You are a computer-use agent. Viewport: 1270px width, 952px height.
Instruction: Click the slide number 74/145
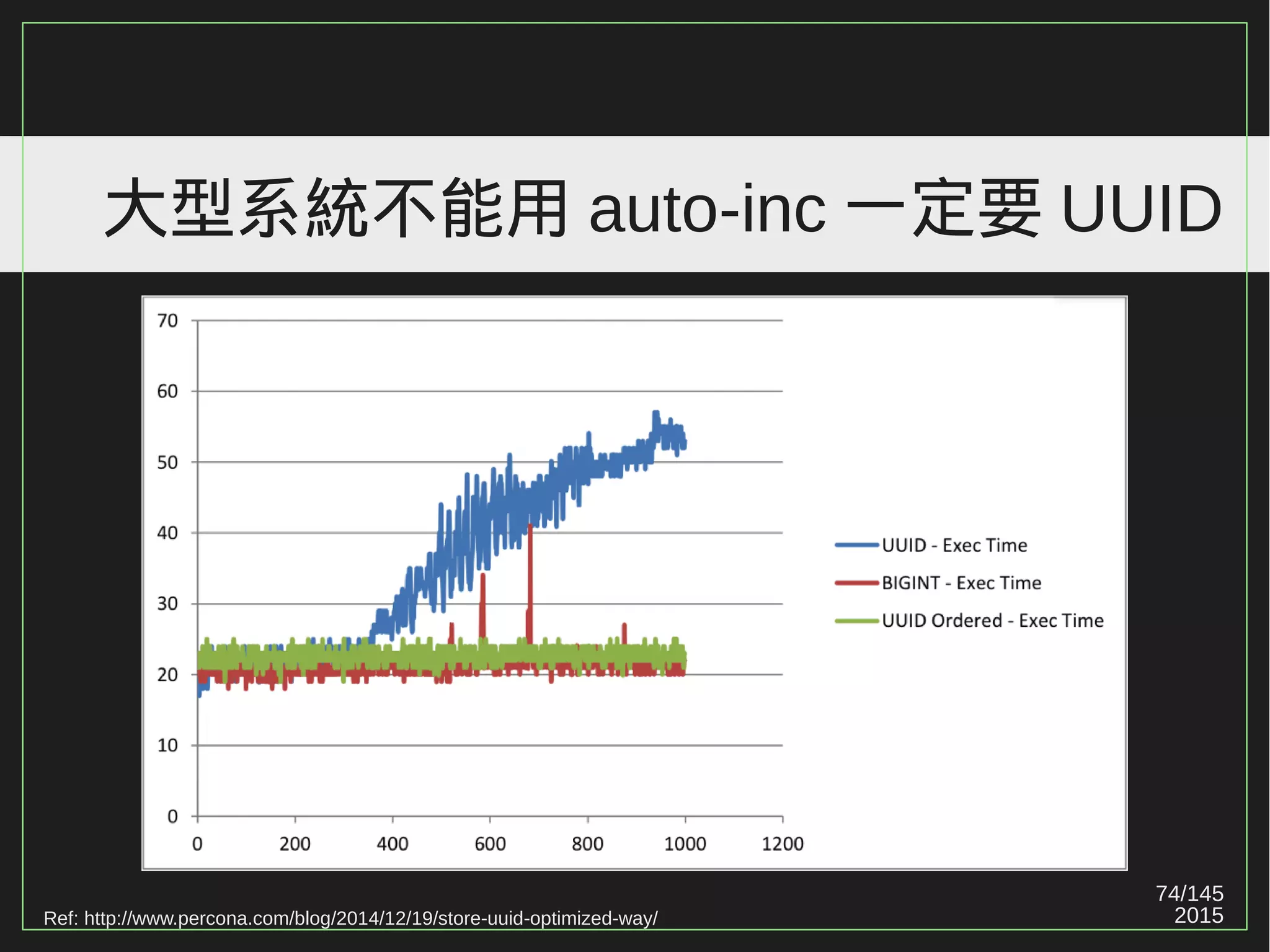tap(1189, 893)
